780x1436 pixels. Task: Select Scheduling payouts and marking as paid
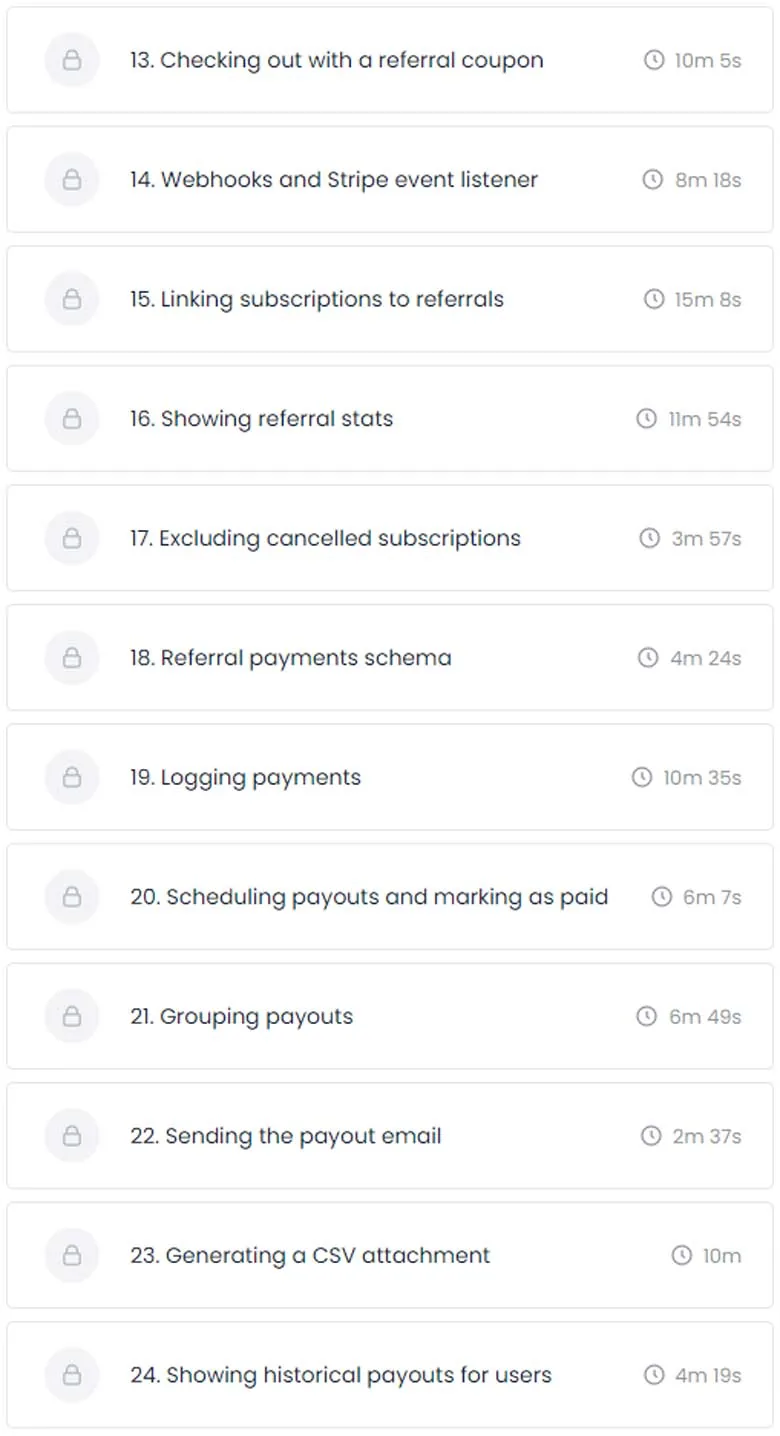pyautogui.click(x=390, y=897)
